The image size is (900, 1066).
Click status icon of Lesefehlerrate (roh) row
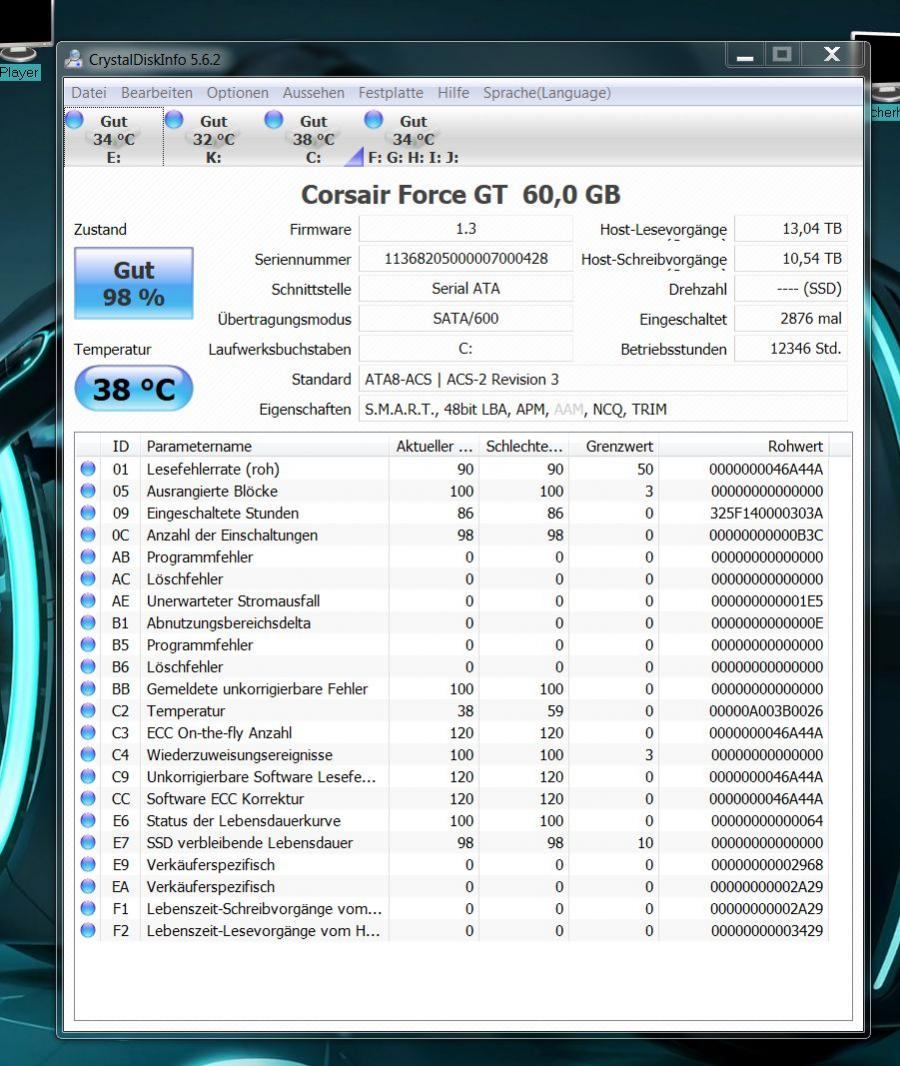(x=88, y=468)
